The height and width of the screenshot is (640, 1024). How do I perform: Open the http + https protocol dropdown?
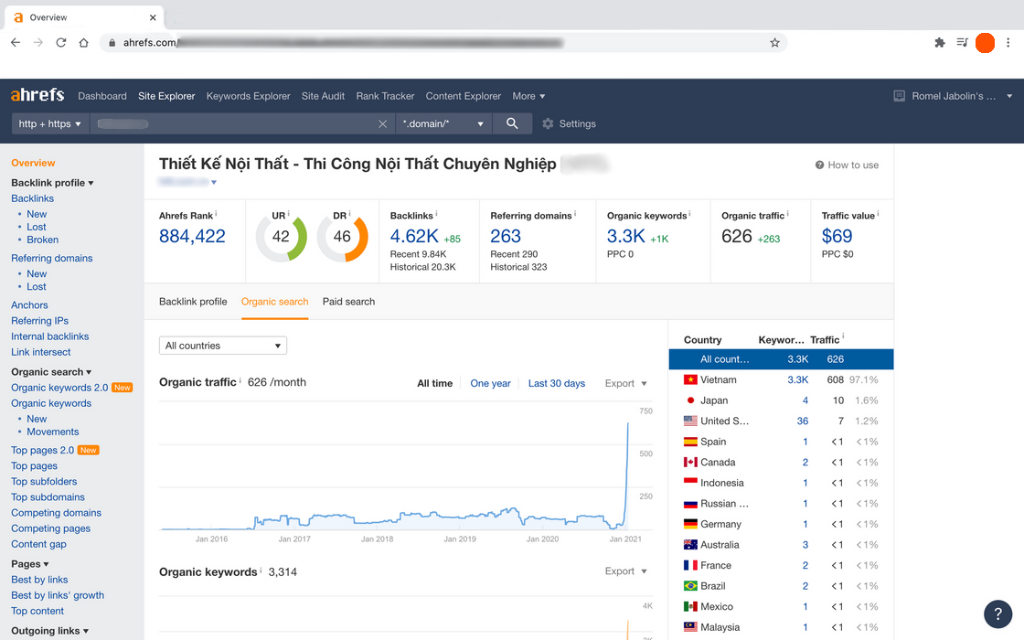(x=50, y=124)
